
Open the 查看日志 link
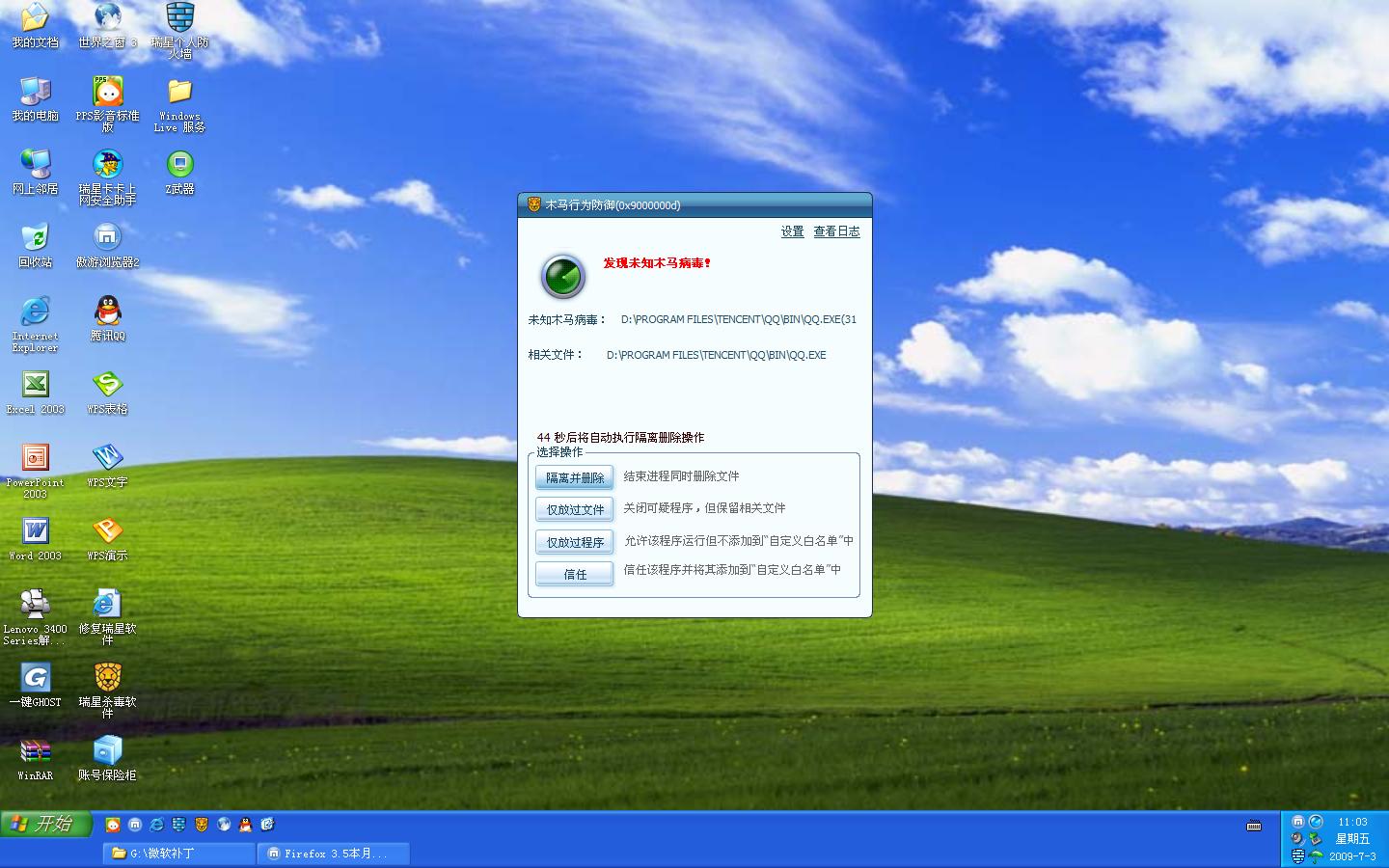(x=836, y=231)
